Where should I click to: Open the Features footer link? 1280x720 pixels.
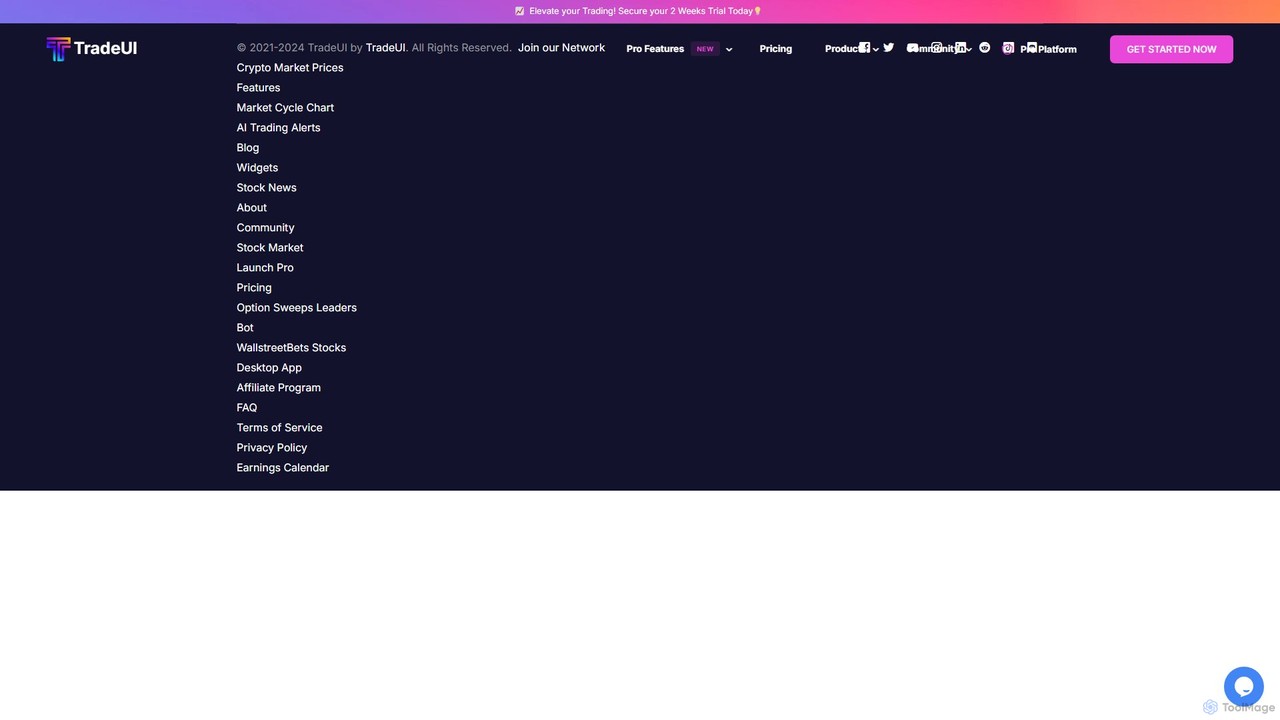click(258, 88)
